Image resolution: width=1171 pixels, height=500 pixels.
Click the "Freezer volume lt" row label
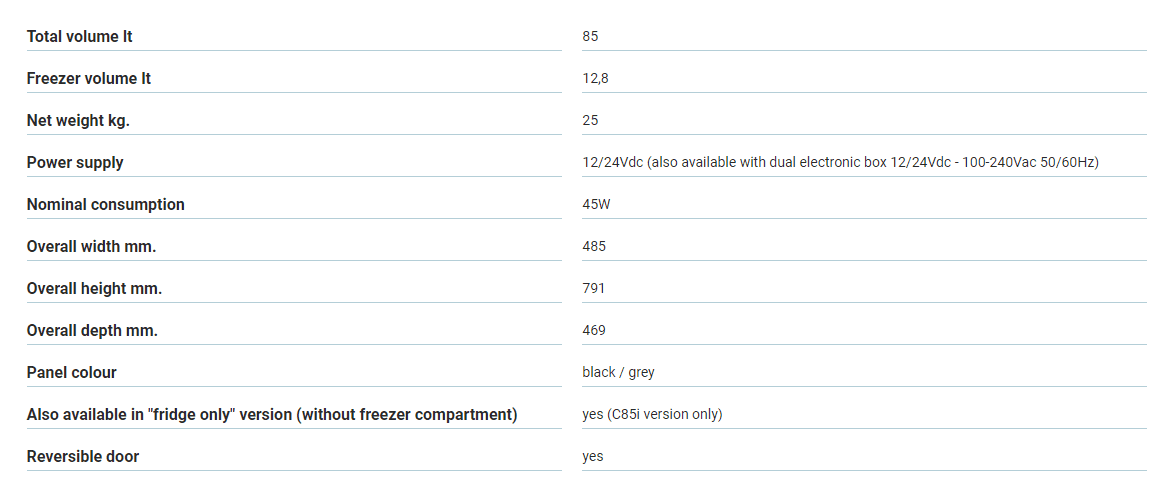pyautogui.click(x=89, y=79)
